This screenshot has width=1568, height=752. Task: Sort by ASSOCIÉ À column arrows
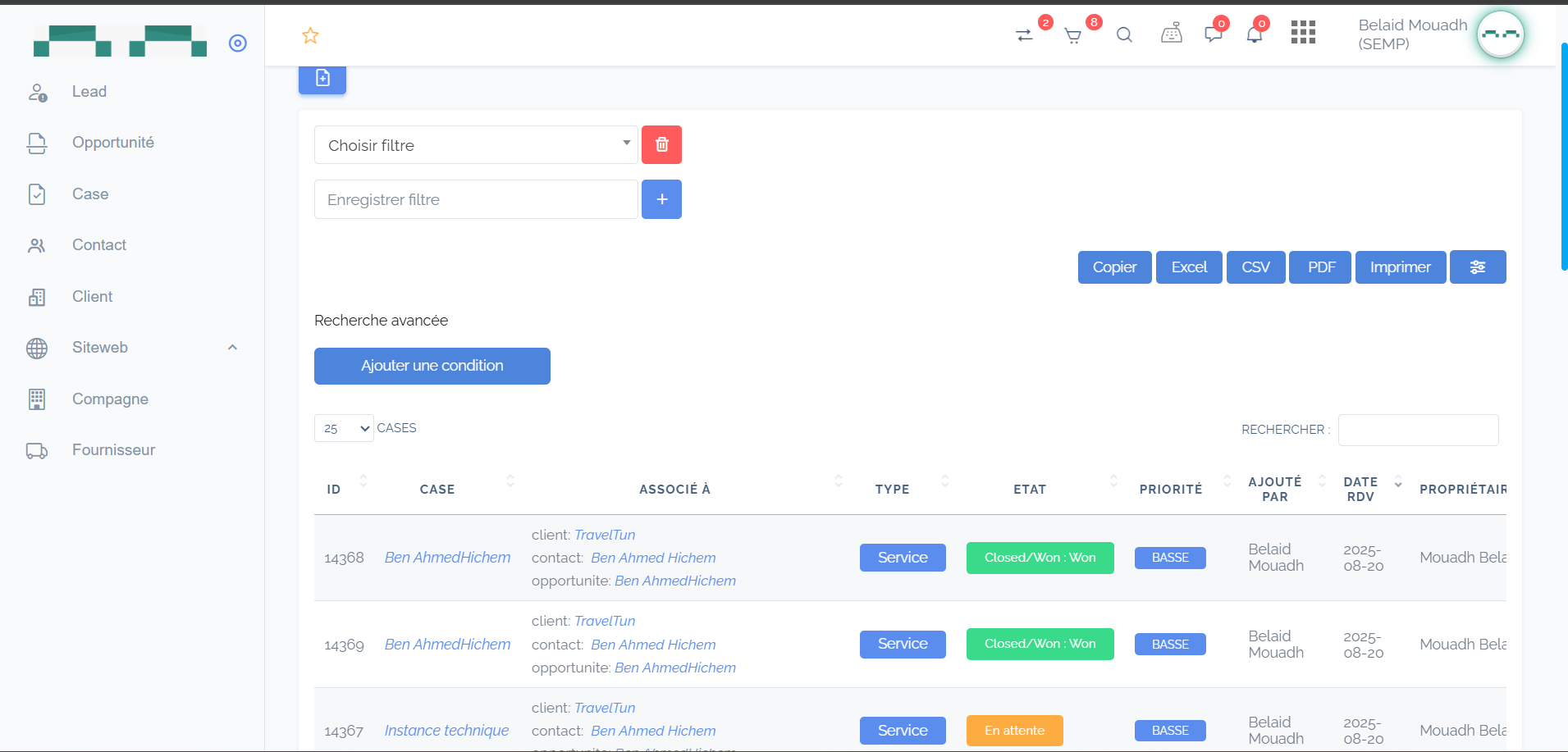point(839,481)
